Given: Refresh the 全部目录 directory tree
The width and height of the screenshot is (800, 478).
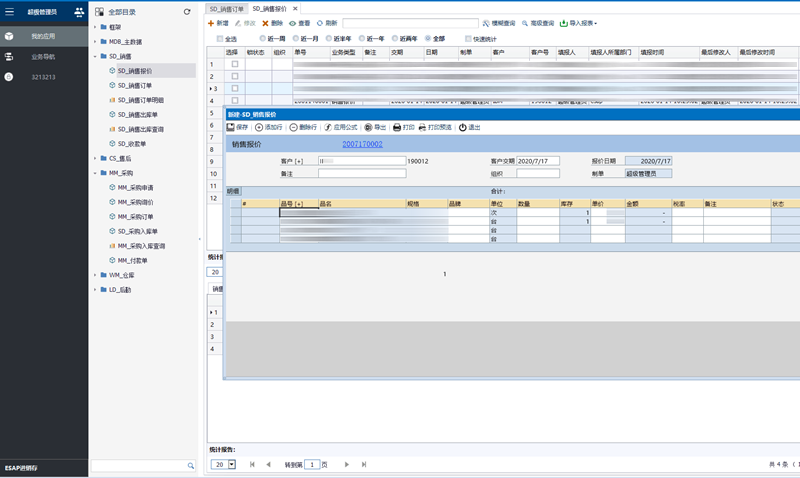Looking at the screenshot, I should [x=187, y=12].
